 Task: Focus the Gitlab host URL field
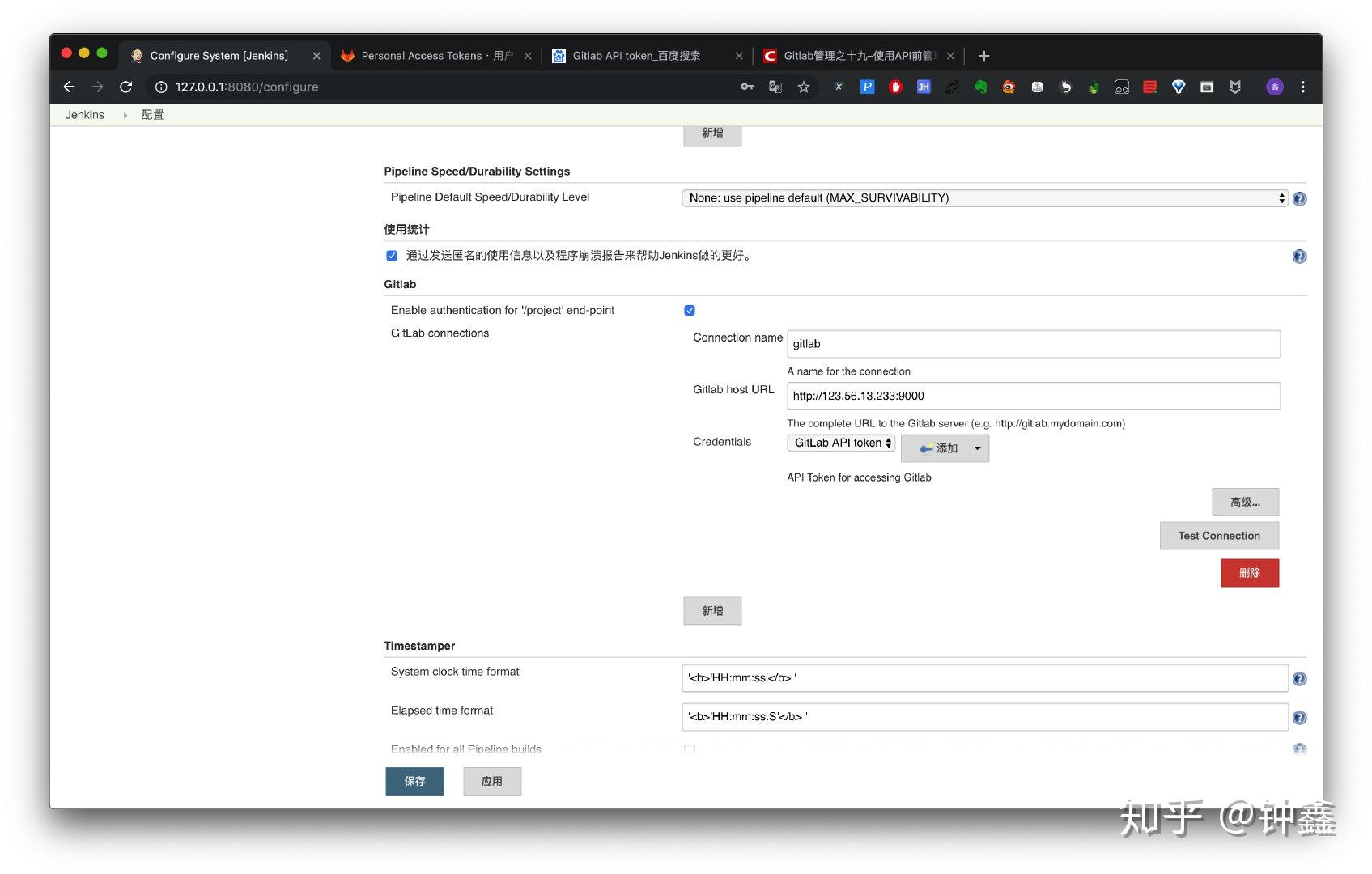click(x=1034, y=396)
